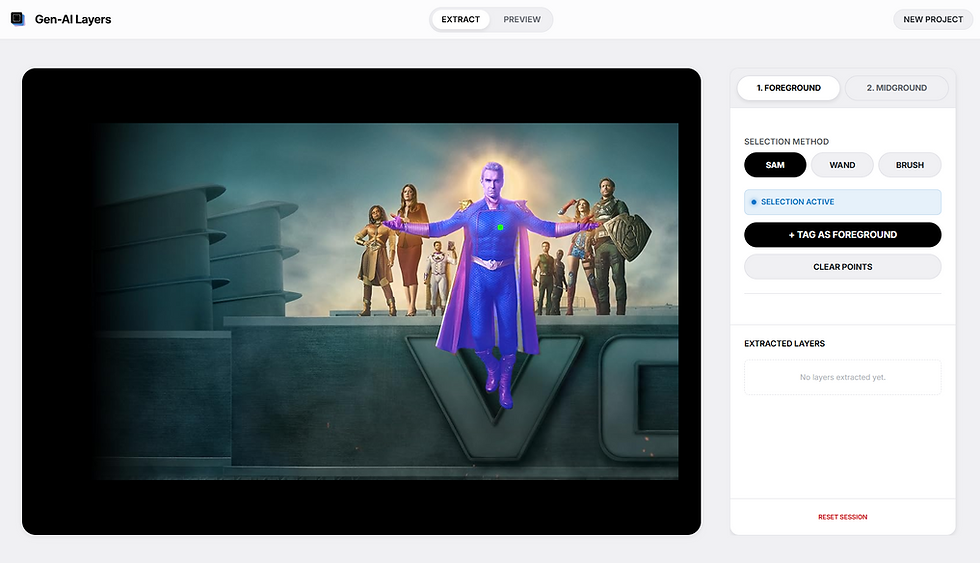Click the Gen-AI Layers logo icon
The image size is (980, 563).
(x=18, y=19)
